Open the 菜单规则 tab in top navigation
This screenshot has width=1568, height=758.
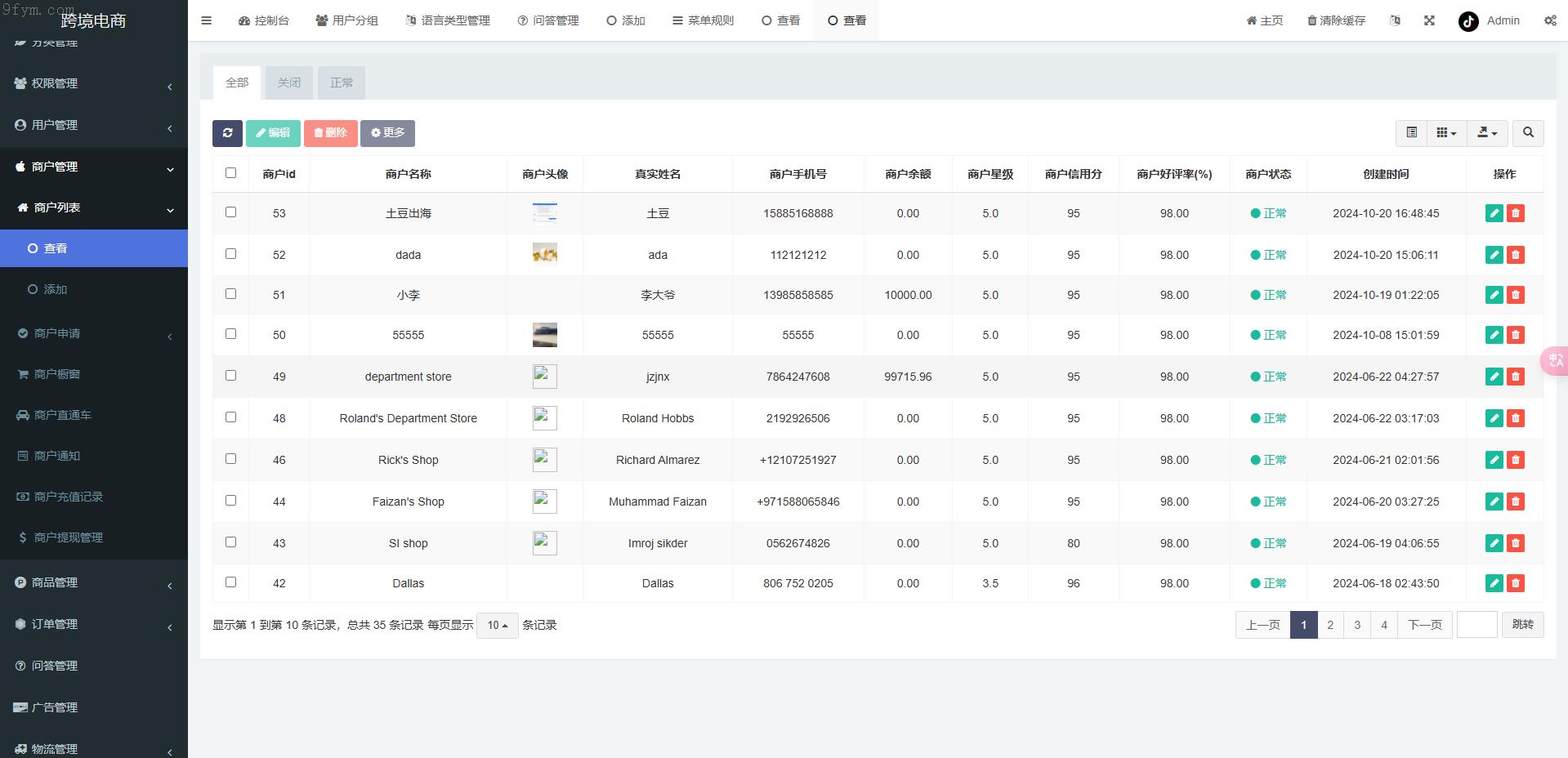tap(703, 20)
